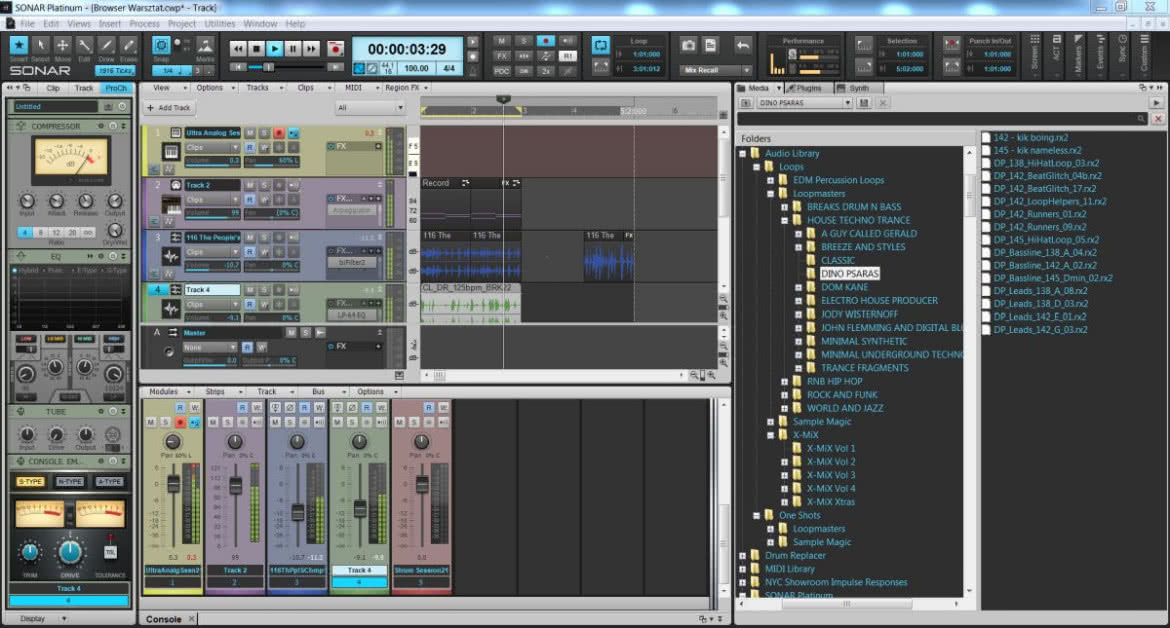
Task: Mute the Master bus
Action: point(291,333)
